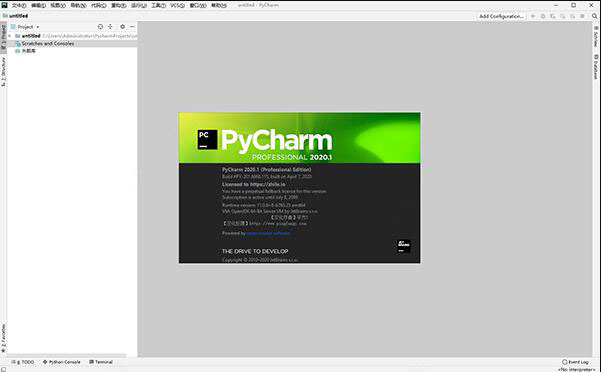The height and width of the screenshot is (372, 601).
Task: Open the Event Log button
Action: [x=575, y=362]
